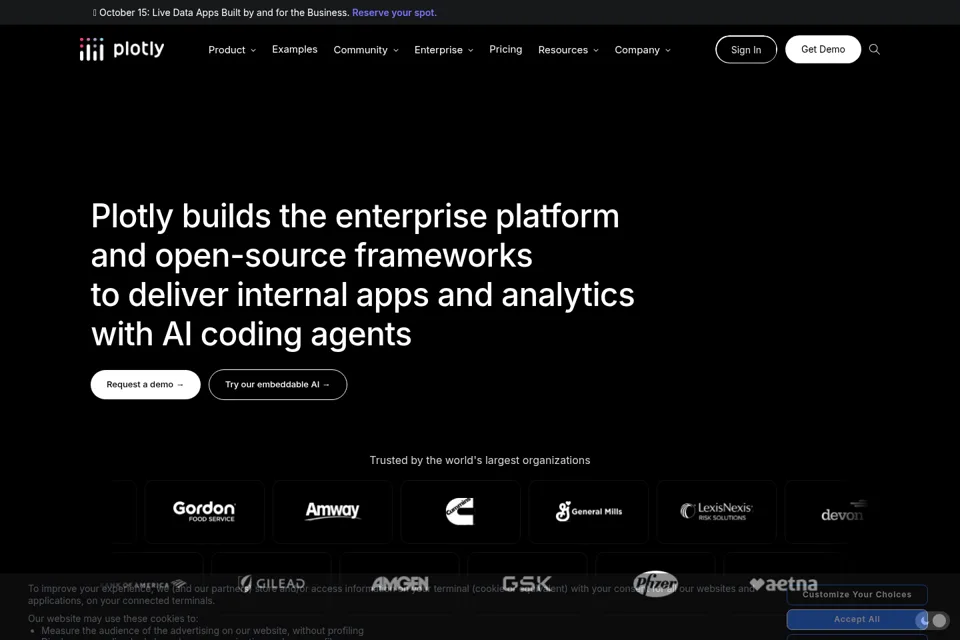Image resolution: width=960 pixels, height=640 pixels.
Task: Open the Examples nav item
Action: (294, 49)
